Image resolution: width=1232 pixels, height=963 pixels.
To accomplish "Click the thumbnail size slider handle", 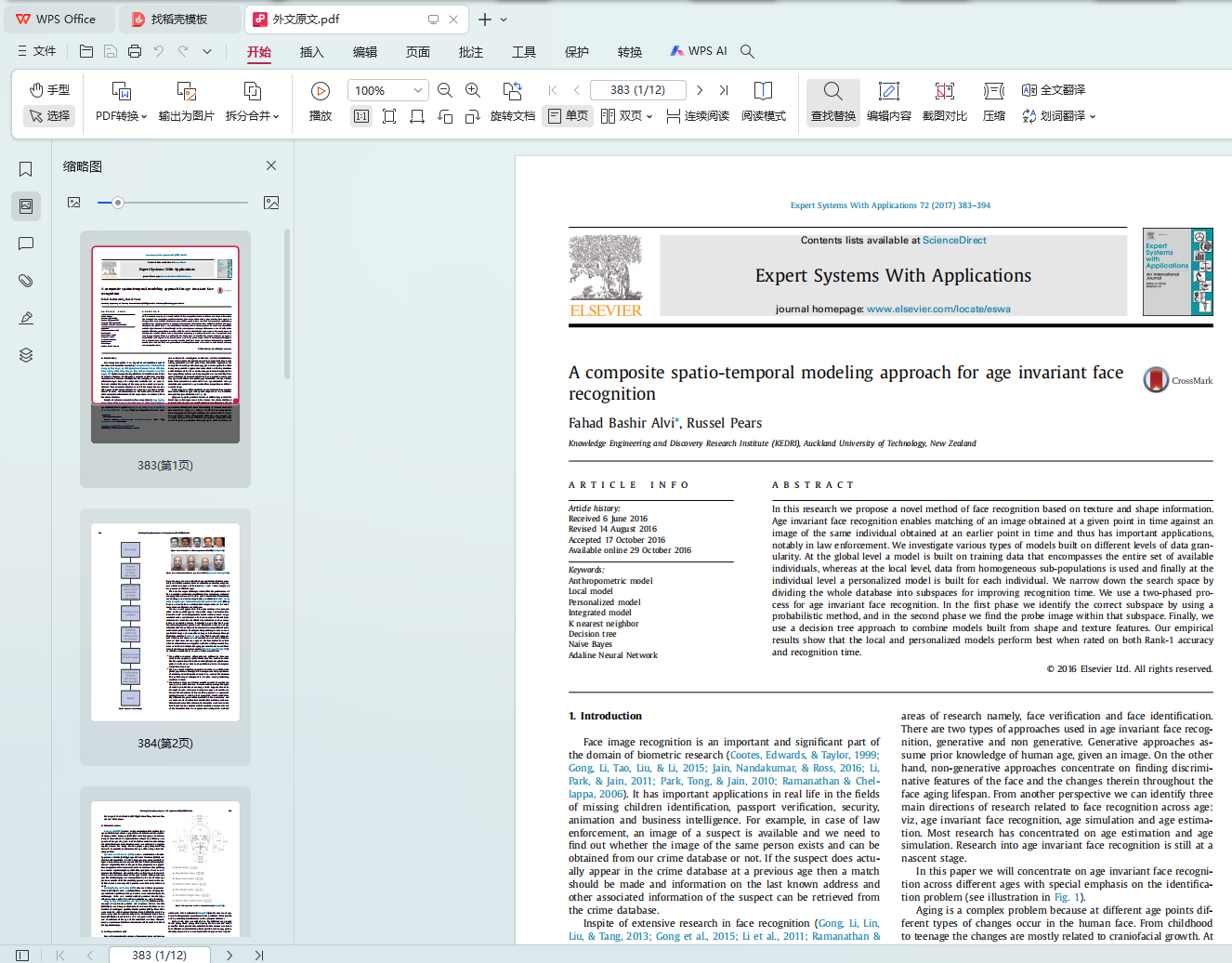I will point(118,203).
